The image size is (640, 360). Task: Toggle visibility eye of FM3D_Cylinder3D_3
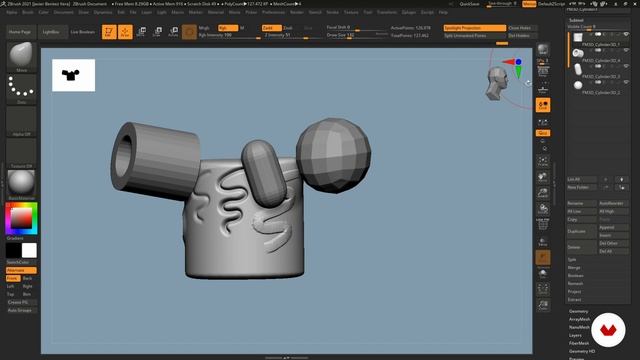(x=626, y=66)
